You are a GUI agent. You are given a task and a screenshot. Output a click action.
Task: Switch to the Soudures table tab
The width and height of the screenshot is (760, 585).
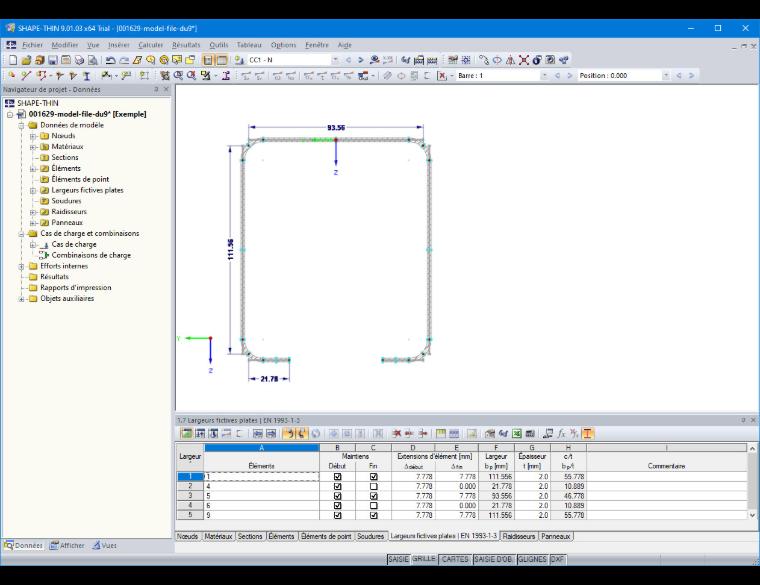(x=370, y=537)
